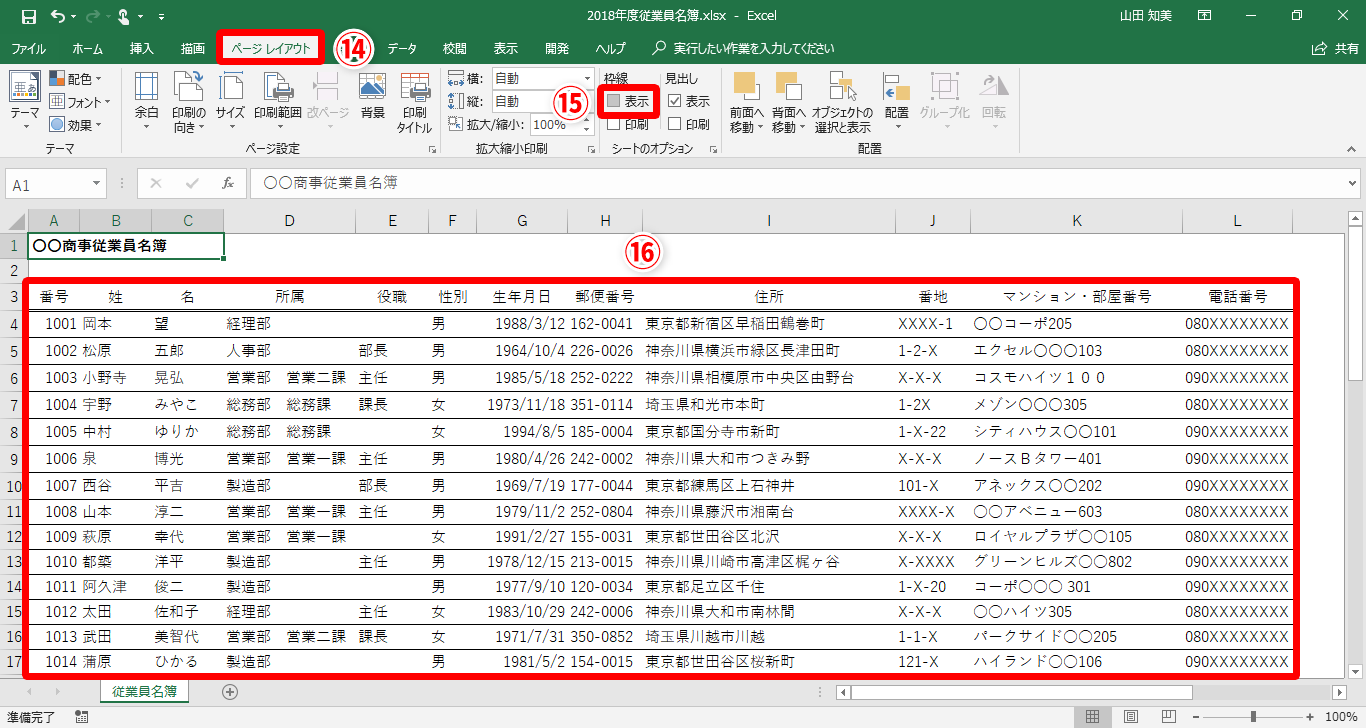This screenshot has width=1366, height=728.
Task: Click the new sheet plus icon
Action: point(230,691)
